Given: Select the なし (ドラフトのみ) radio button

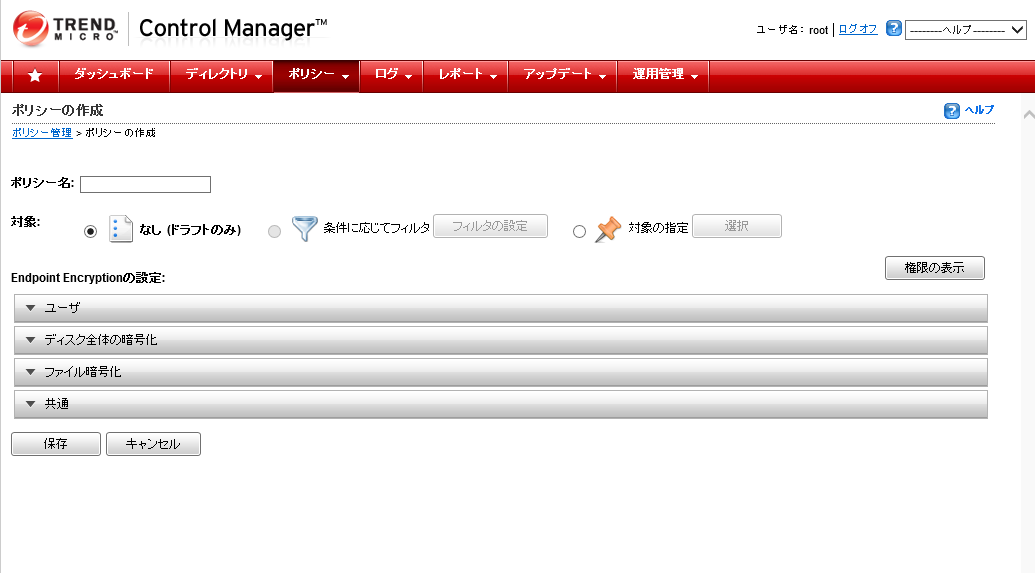Looking at the screenshot, I should (x=91, y=231).
